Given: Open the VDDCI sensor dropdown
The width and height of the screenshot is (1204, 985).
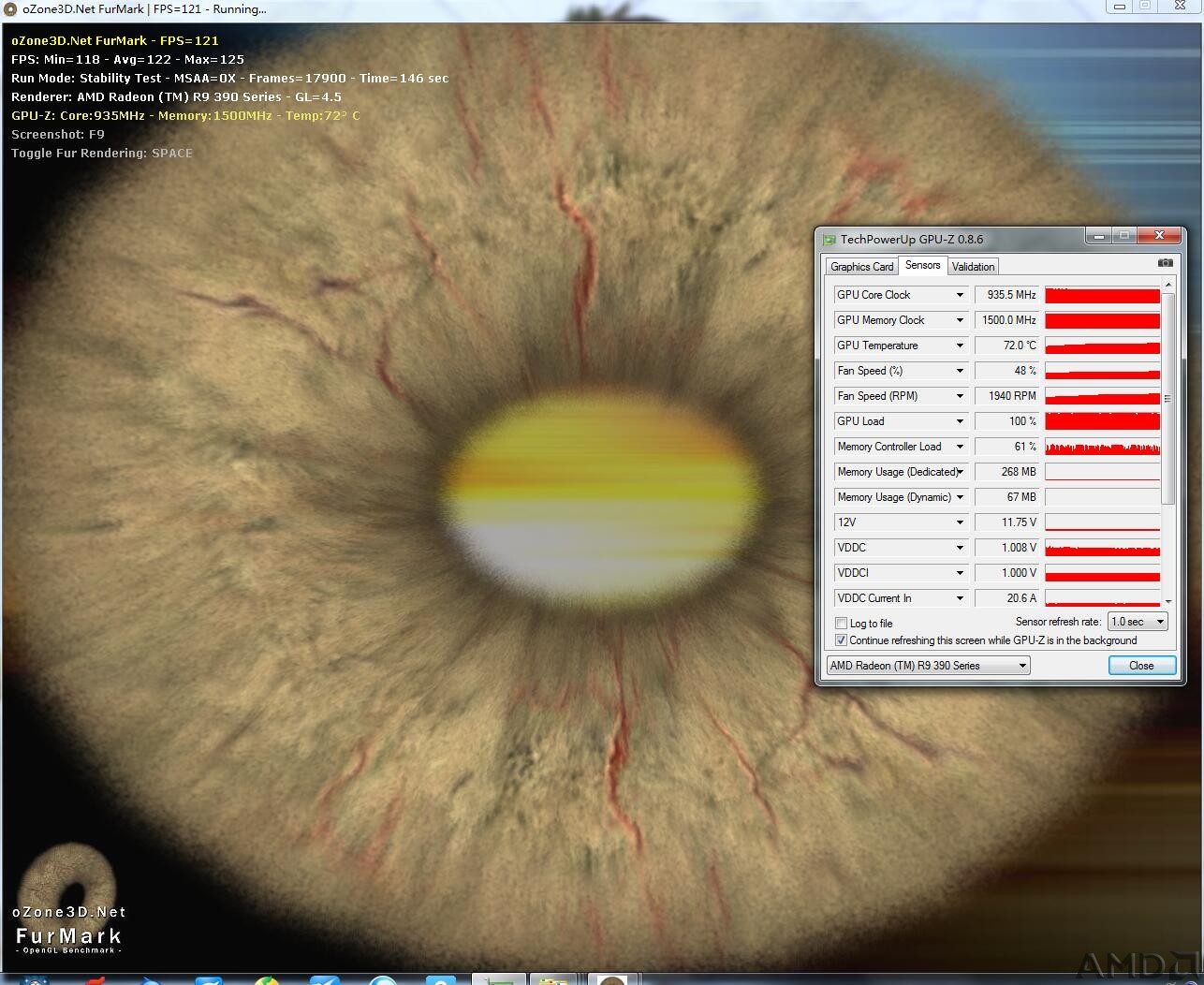Looking at the screenshot, I should (960, 573).
